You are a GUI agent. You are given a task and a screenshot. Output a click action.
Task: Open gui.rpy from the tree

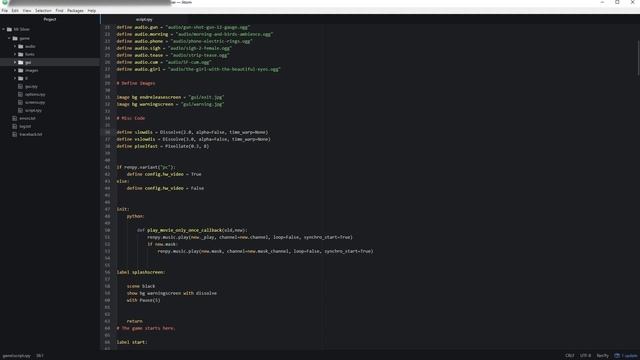(31, 87)
